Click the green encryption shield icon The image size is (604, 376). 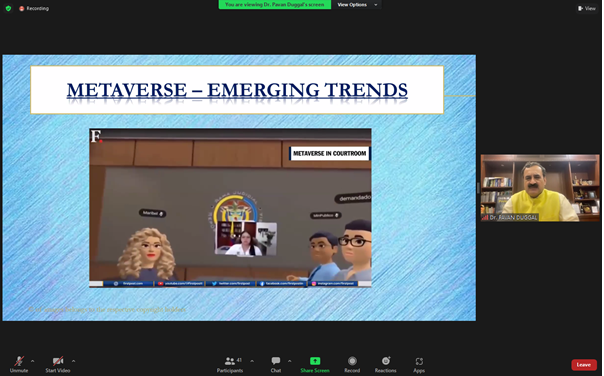pos(8,8)
